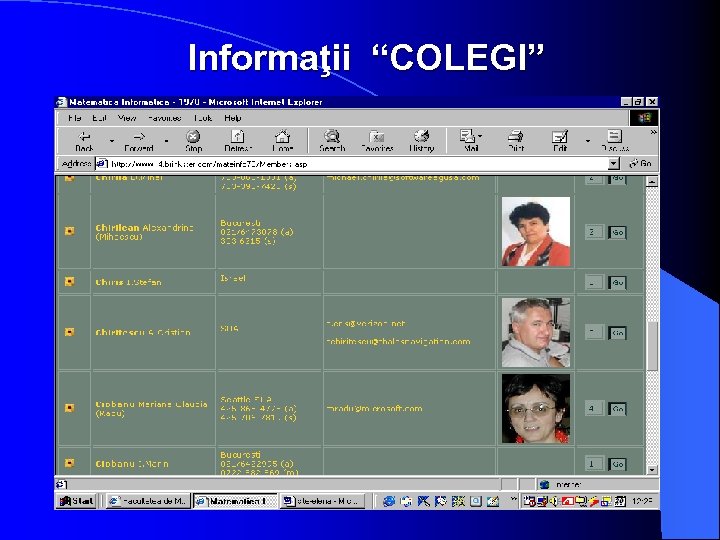Open the photo in the Ciobanu Mariana Claudia row

(536, 408)
